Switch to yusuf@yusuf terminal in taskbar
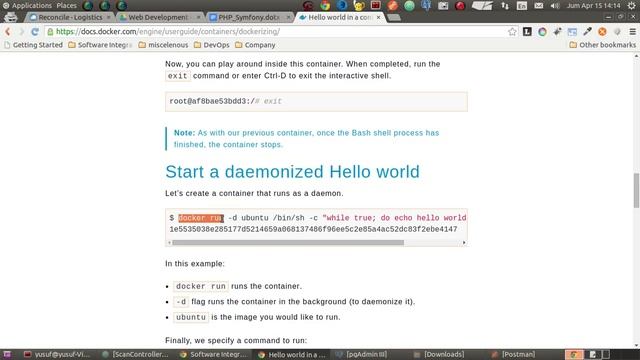The height and width of the screenshot is (360, 640). tap(56, 354)
